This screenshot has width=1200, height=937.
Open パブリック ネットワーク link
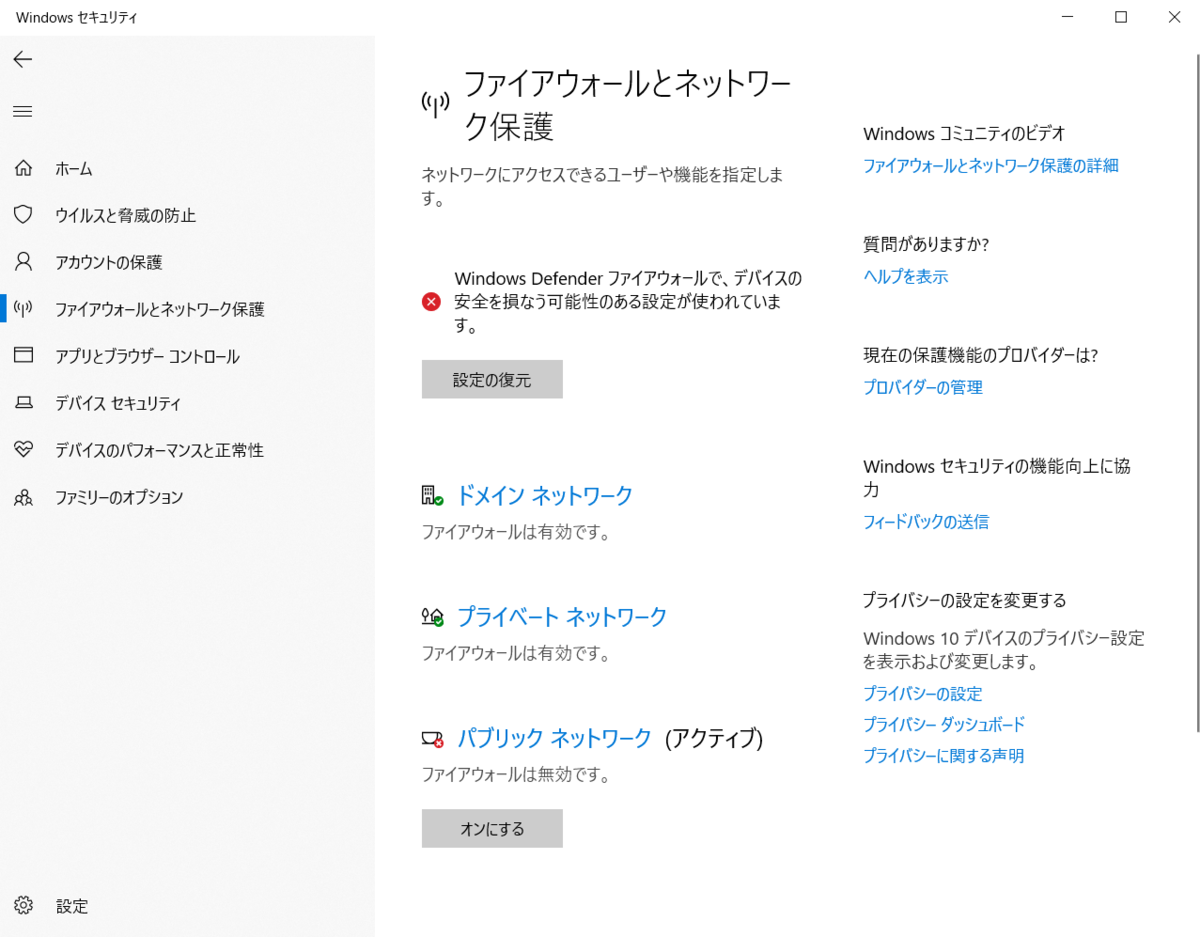tap(555, 739)
